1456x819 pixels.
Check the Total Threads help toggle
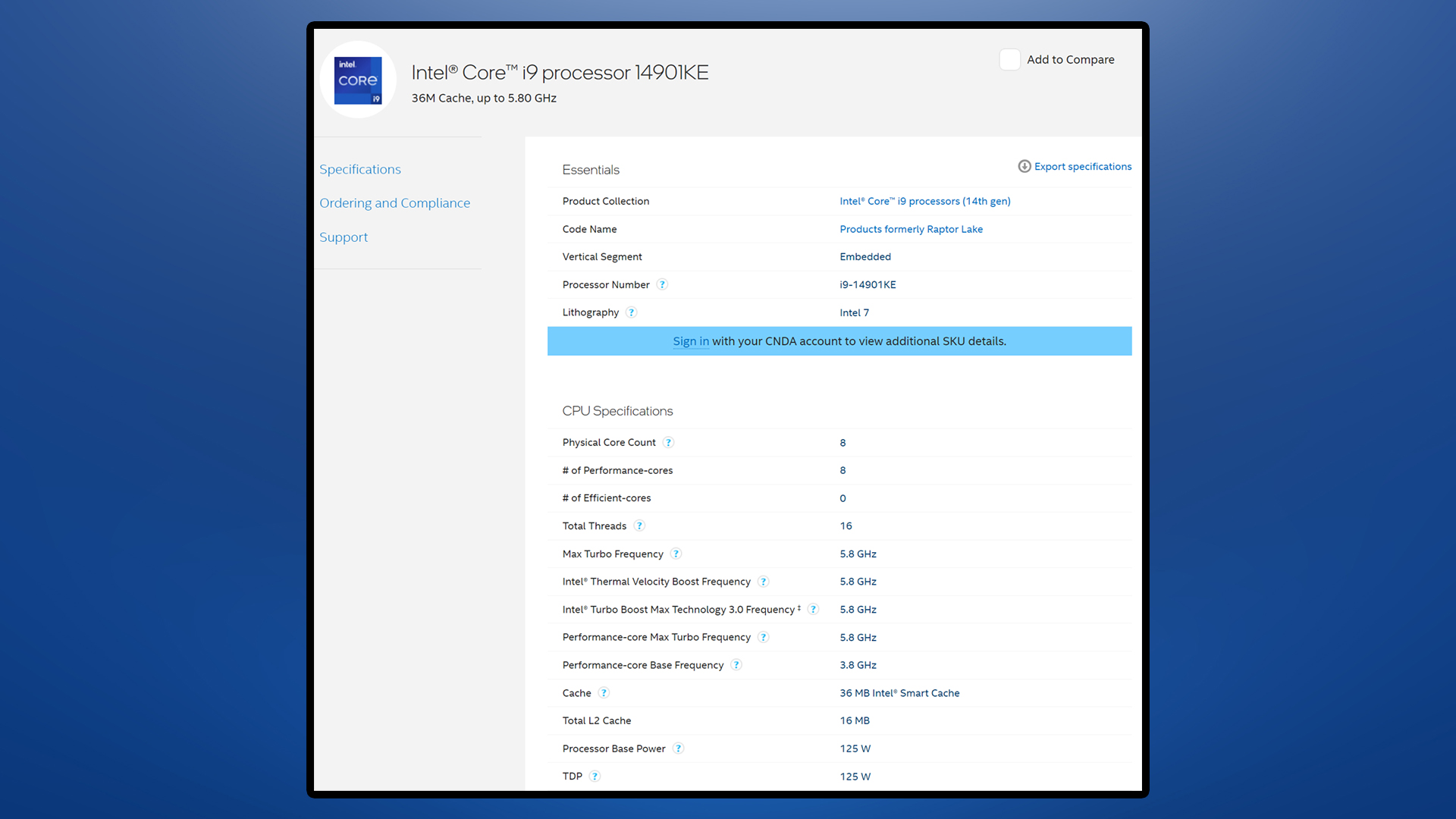pyautogui.click(x=639, y=526)
